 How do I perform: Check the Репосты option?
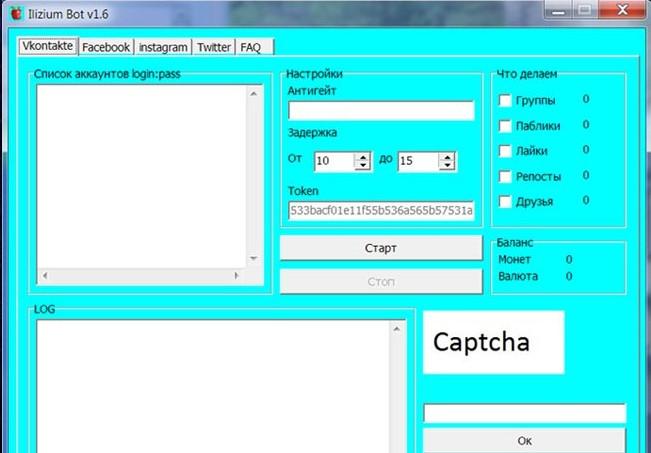(506, 177)
